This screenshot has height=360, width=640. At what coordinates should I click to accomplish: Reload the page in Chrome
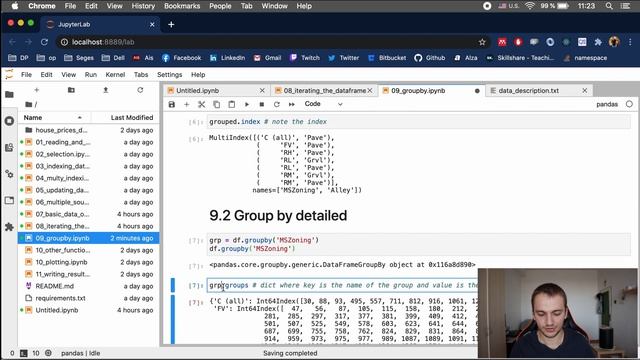pyautogui.click(x=44, y=42)
